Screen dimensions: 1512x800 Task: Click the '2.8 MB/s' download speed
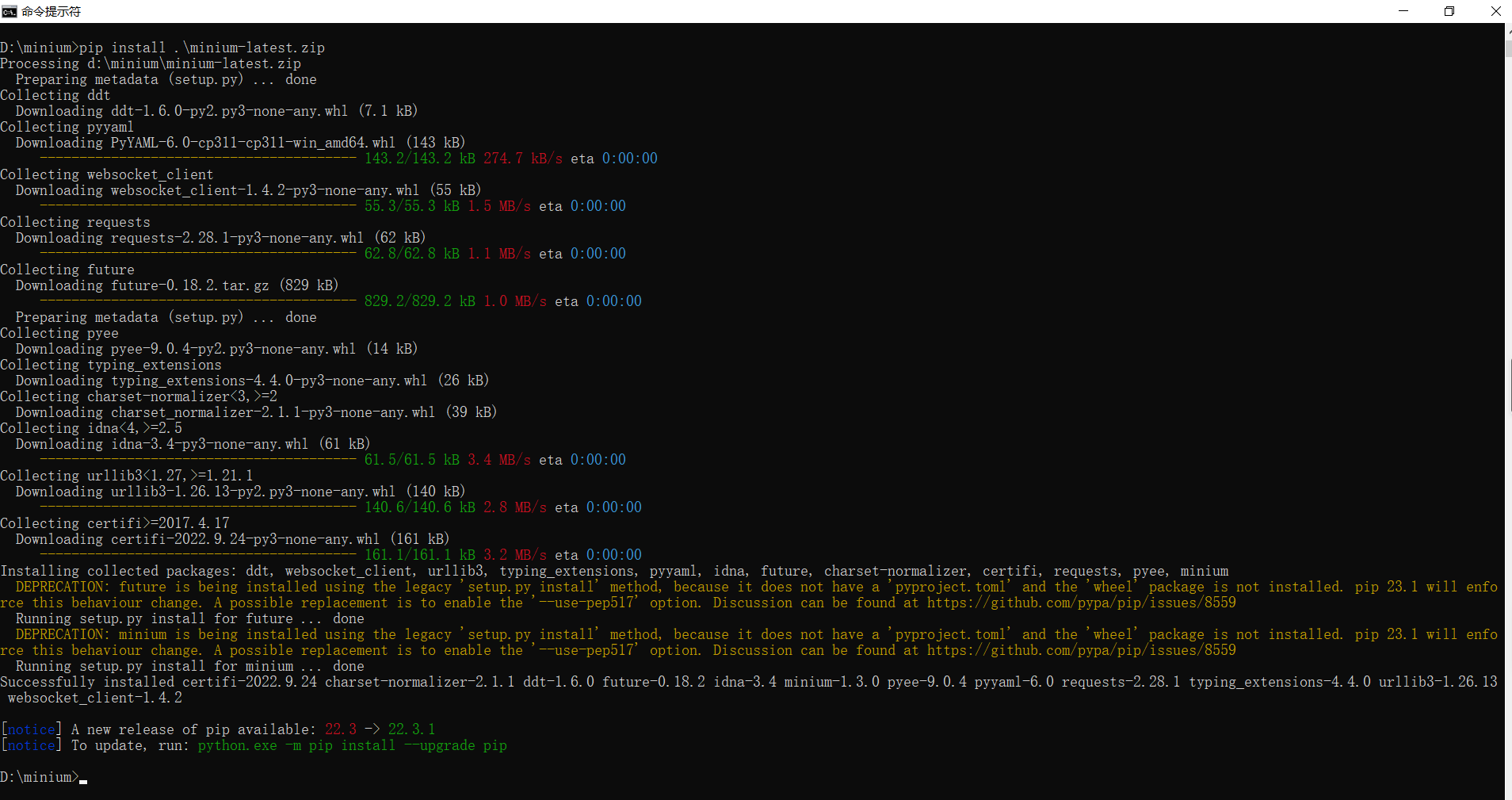coord(515,507)
